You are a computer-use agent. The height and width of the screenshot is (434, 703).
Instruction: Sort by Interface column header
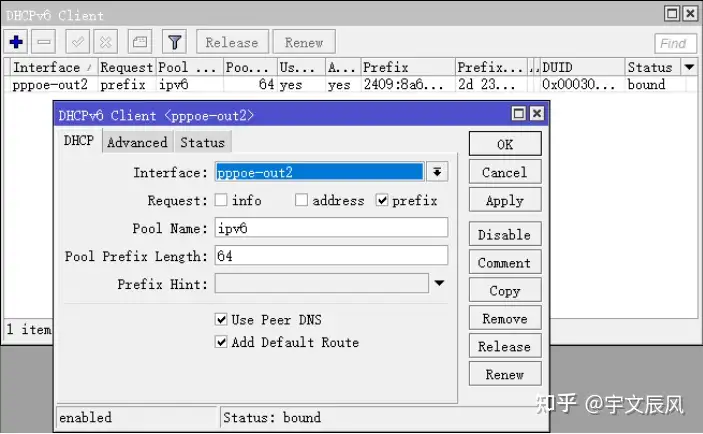tap(54, 67)
